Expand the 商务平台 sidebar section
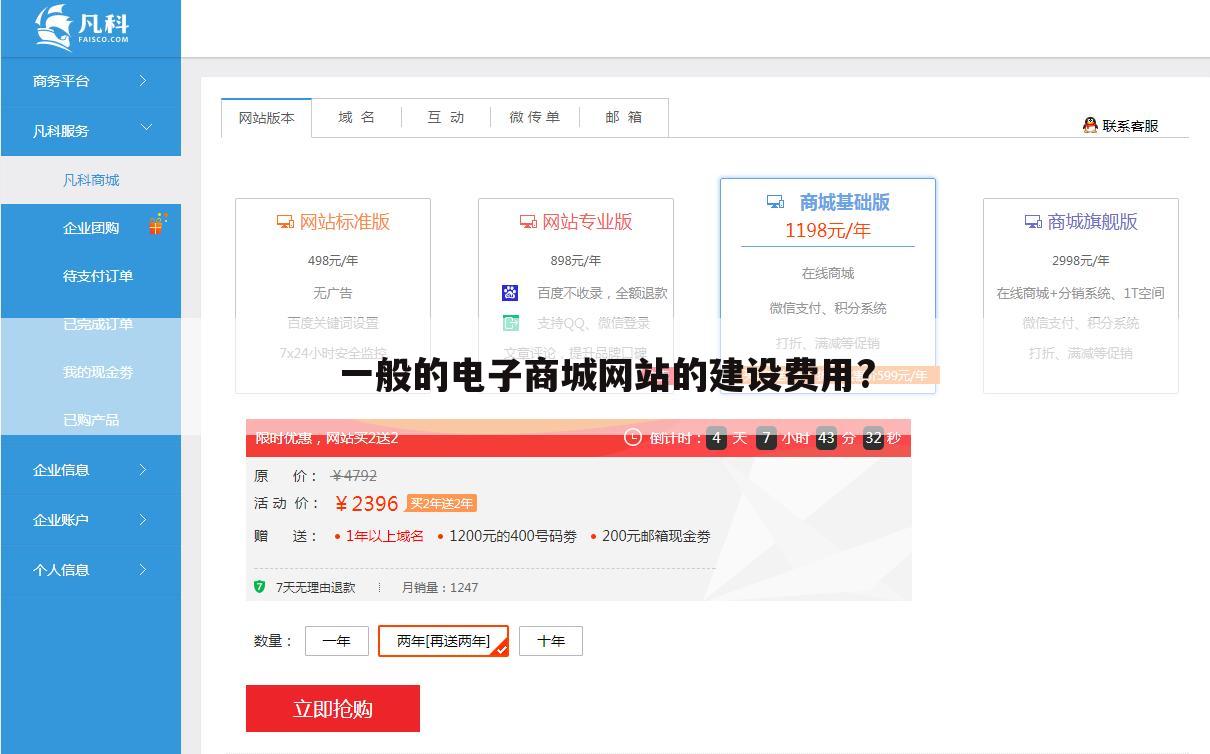The width and height of the screenshot is (1210, 754). click(91, 81)
